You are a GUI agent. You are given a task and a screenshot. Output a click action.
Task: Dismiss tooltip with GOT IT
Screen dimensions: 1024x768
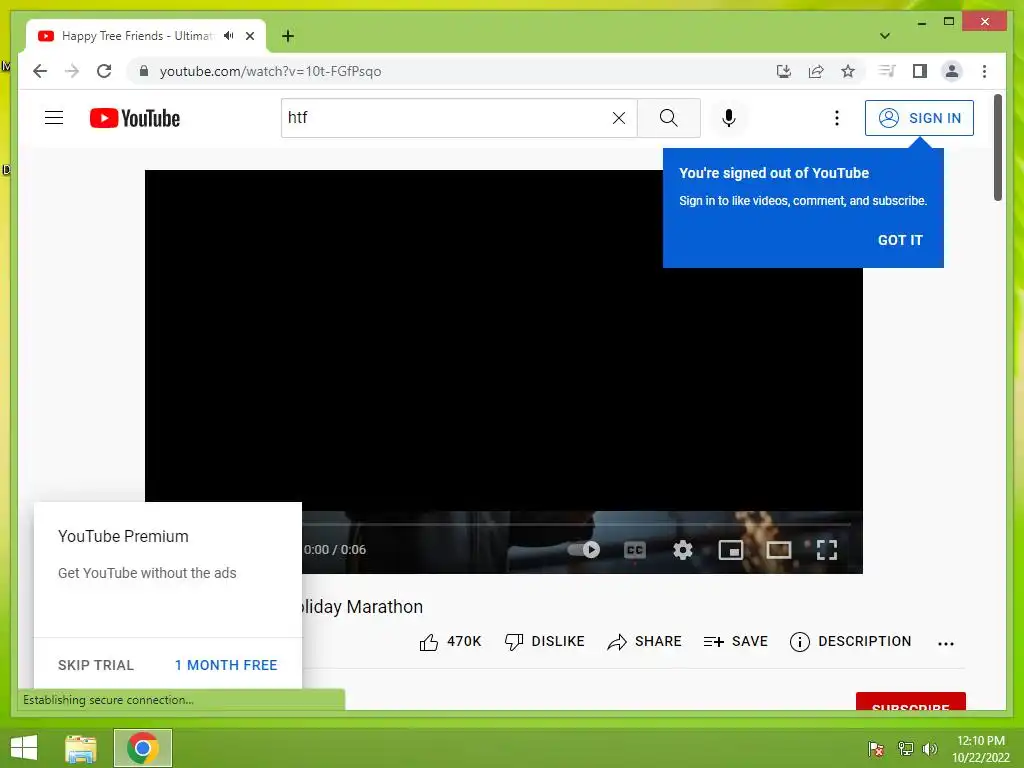(x=900, y=240)
